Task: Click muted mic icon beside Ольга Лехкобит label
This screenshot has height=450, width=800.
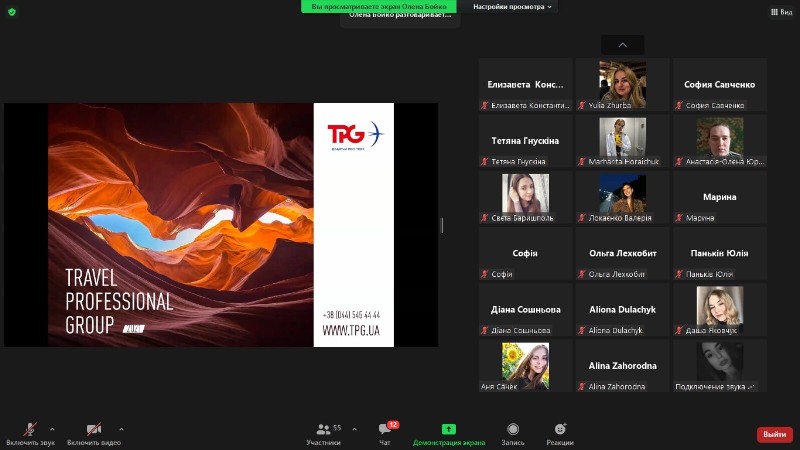Action: 582,274
